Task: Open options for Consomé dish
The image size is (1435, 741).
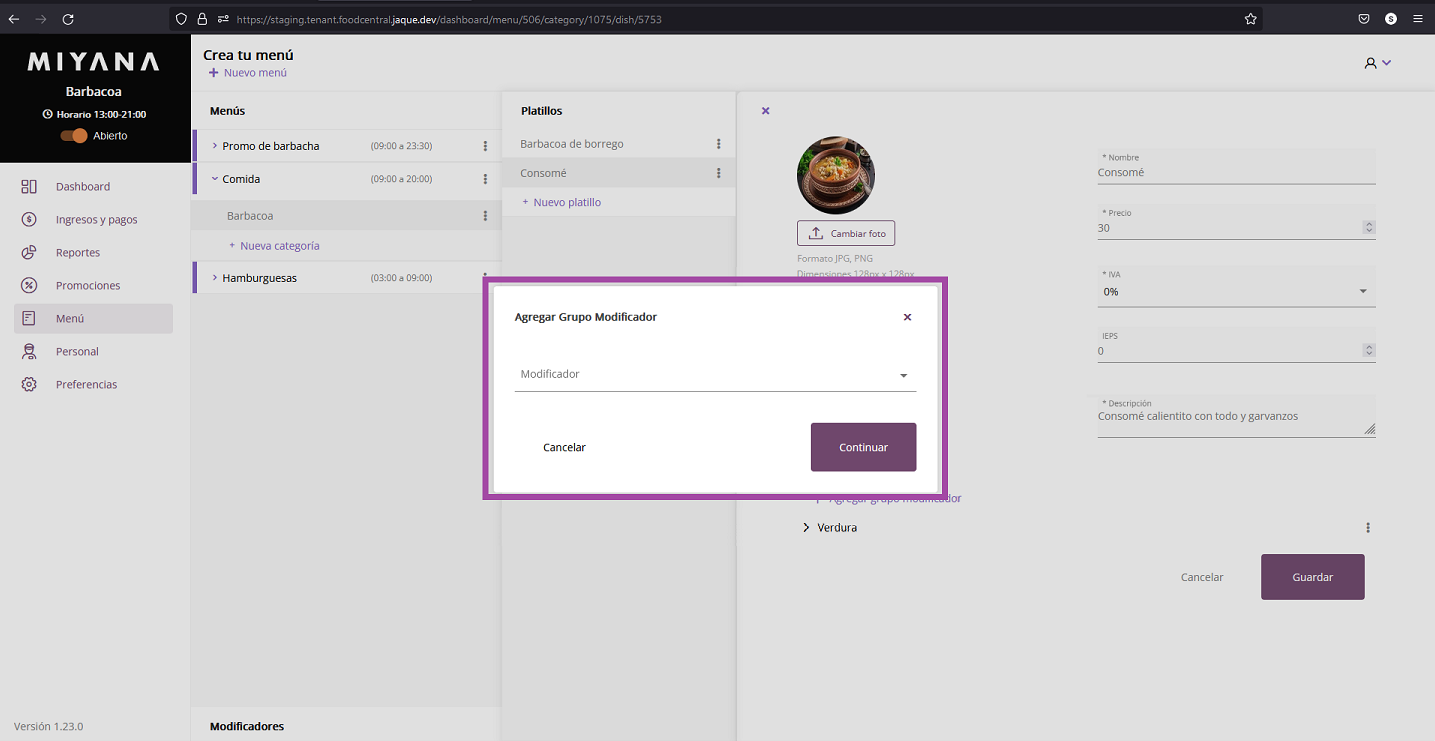Action: coord(718,173)
